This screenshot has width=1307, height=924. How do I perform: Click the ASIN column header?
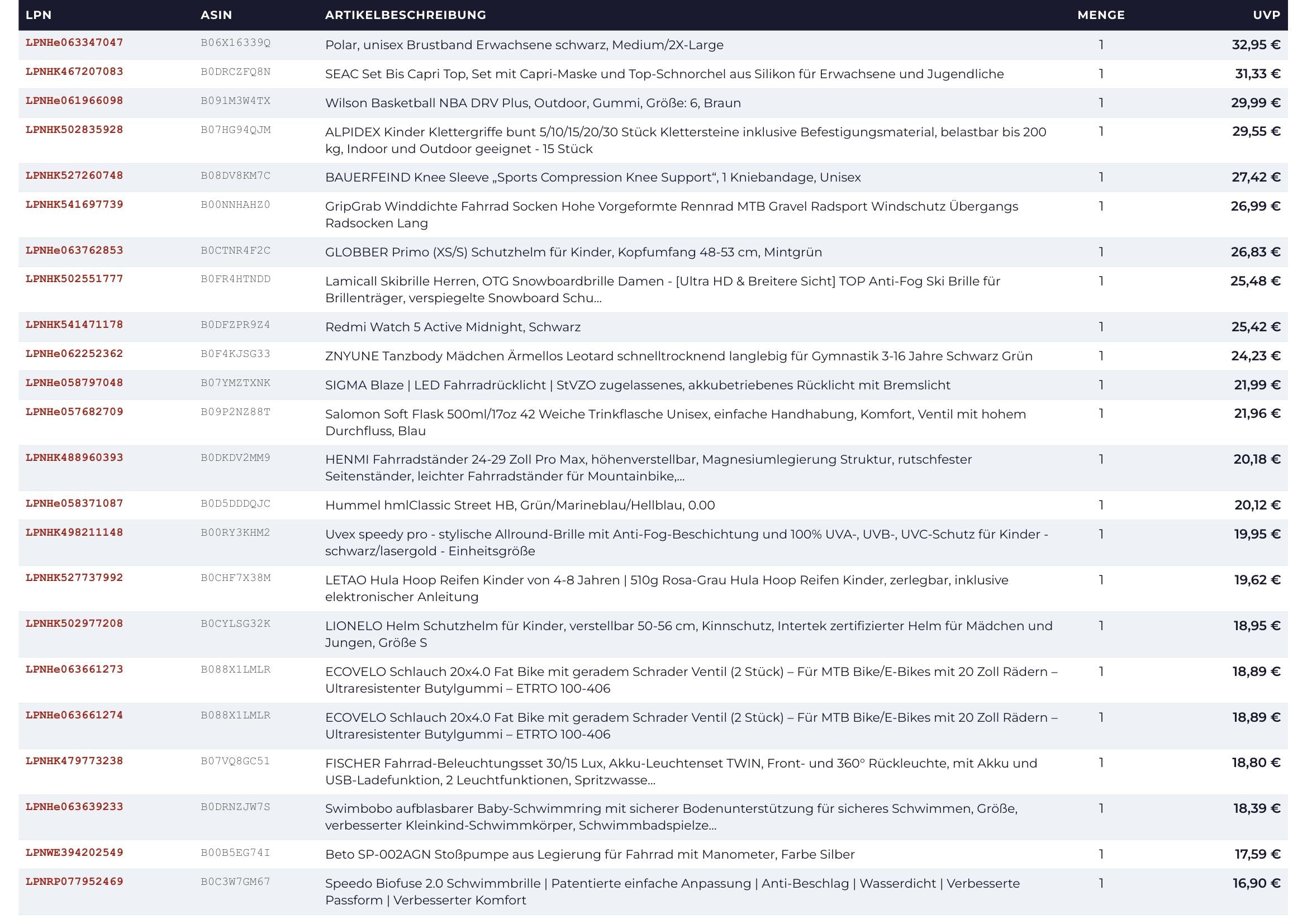click(216, 15)
